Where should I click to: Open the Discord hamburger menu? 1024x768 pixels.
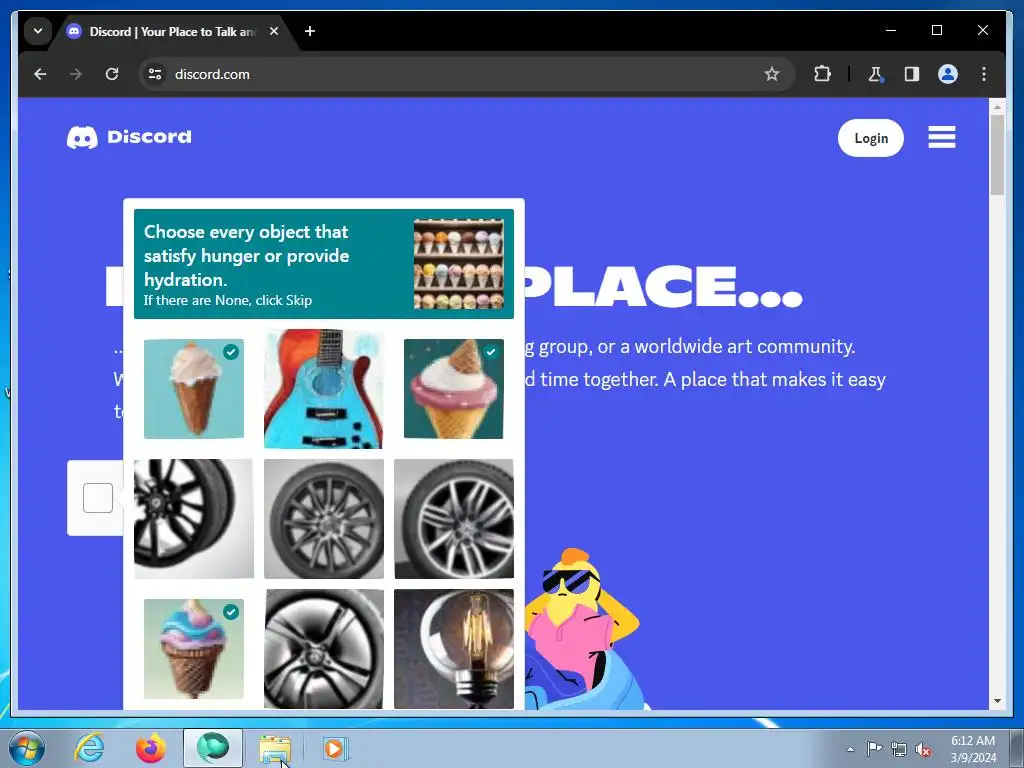pos(942,137)
